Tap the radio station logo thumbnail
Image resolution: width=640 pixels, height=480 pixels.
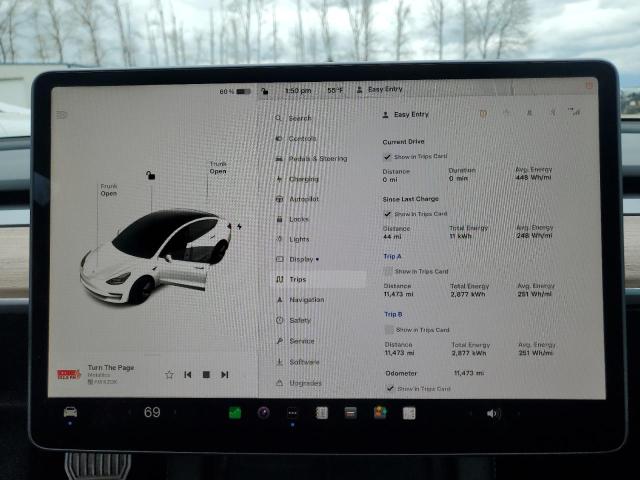coord(69,374)
